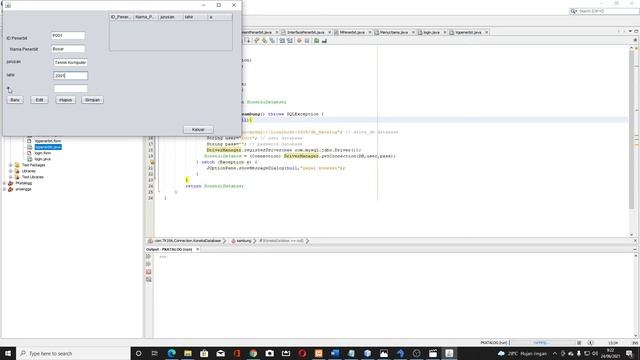Open the Mail app from the taskbar
Viewport: 640px width, 360px height.
[220, 353]
